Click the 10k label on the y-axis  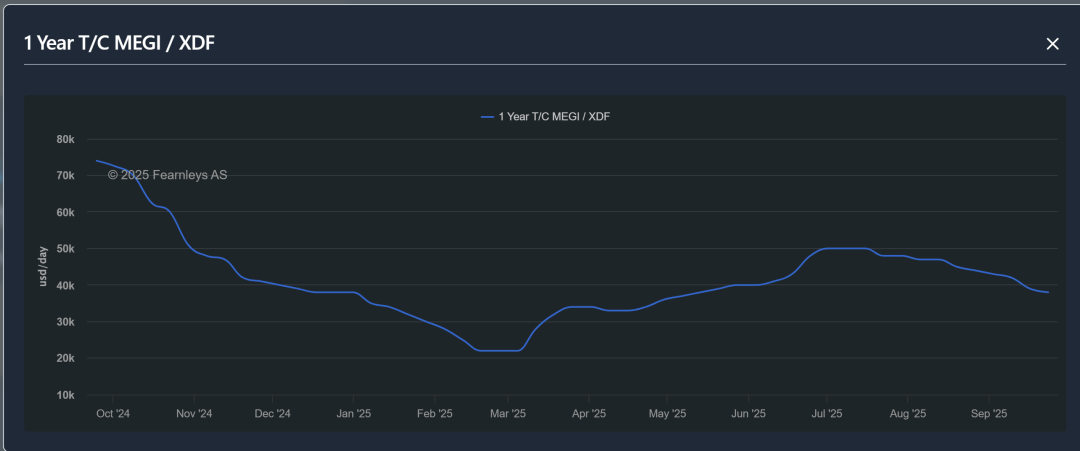[x=65, y=395]
